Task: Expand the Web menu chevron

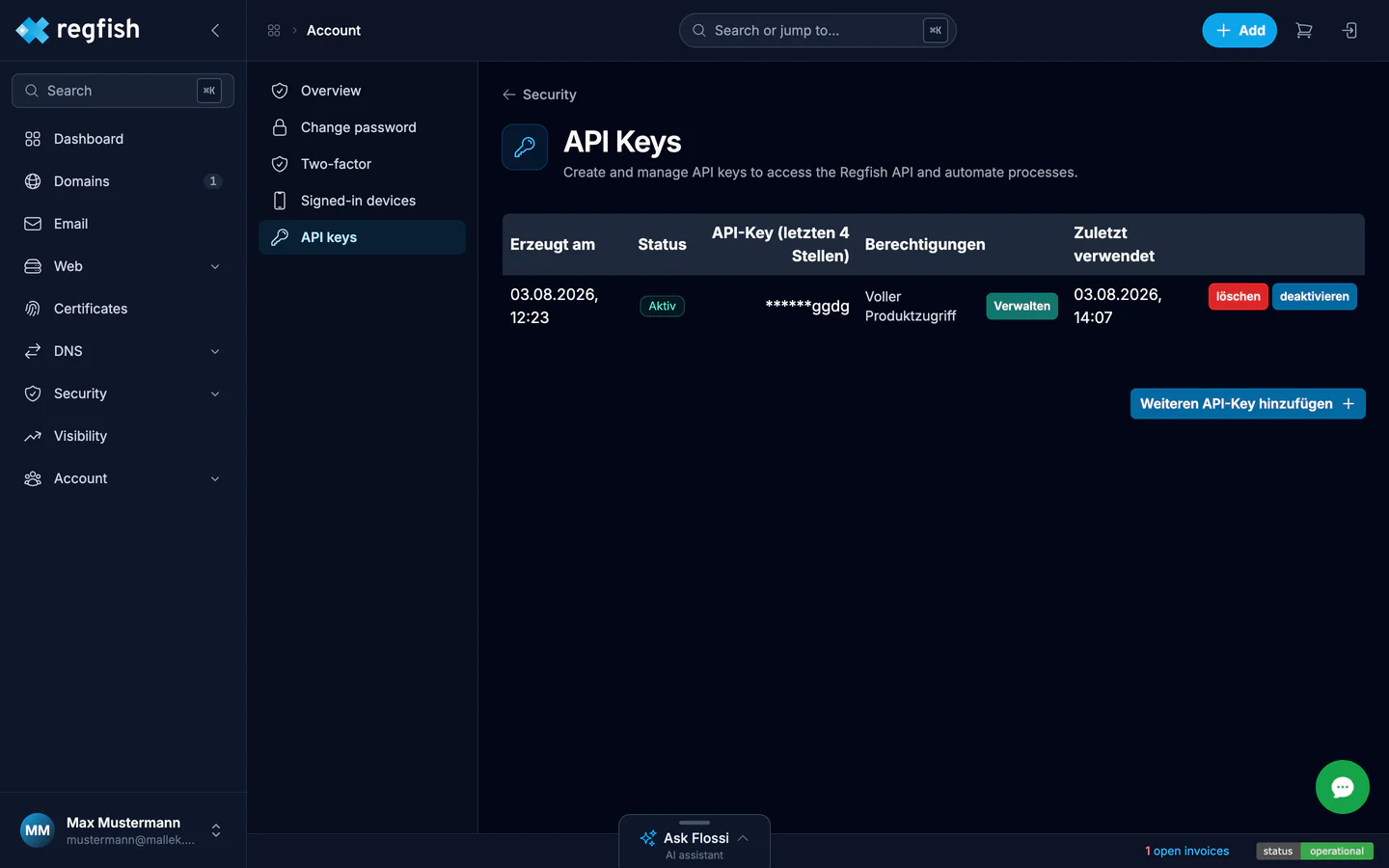Action: [215, 266]
